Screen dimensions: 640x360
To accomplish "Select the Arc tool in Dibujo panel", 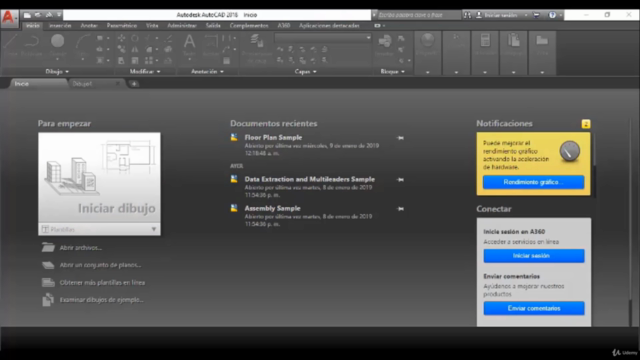I will coord(82,45).
